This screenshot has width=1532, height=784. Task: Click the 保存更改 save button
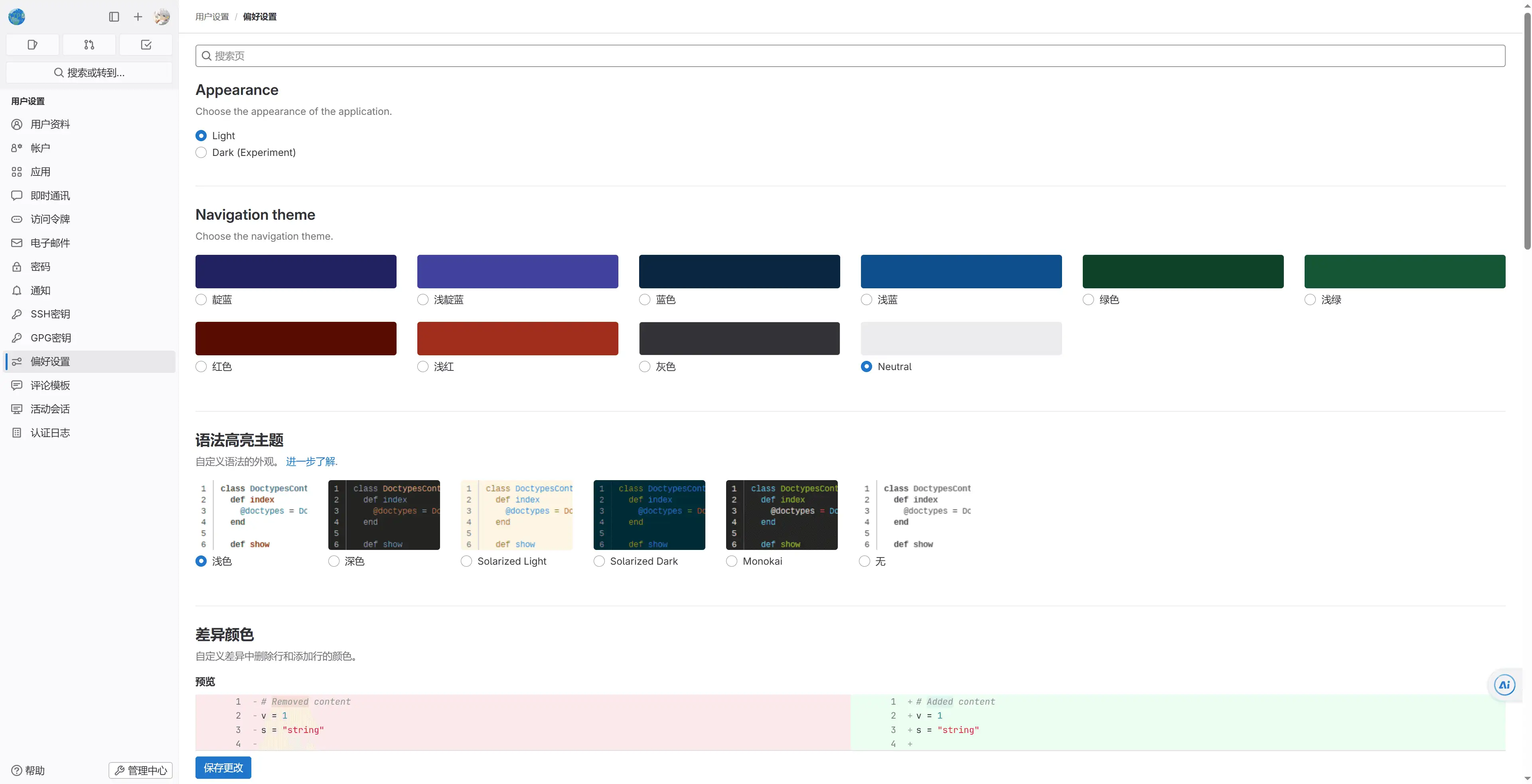223,767
